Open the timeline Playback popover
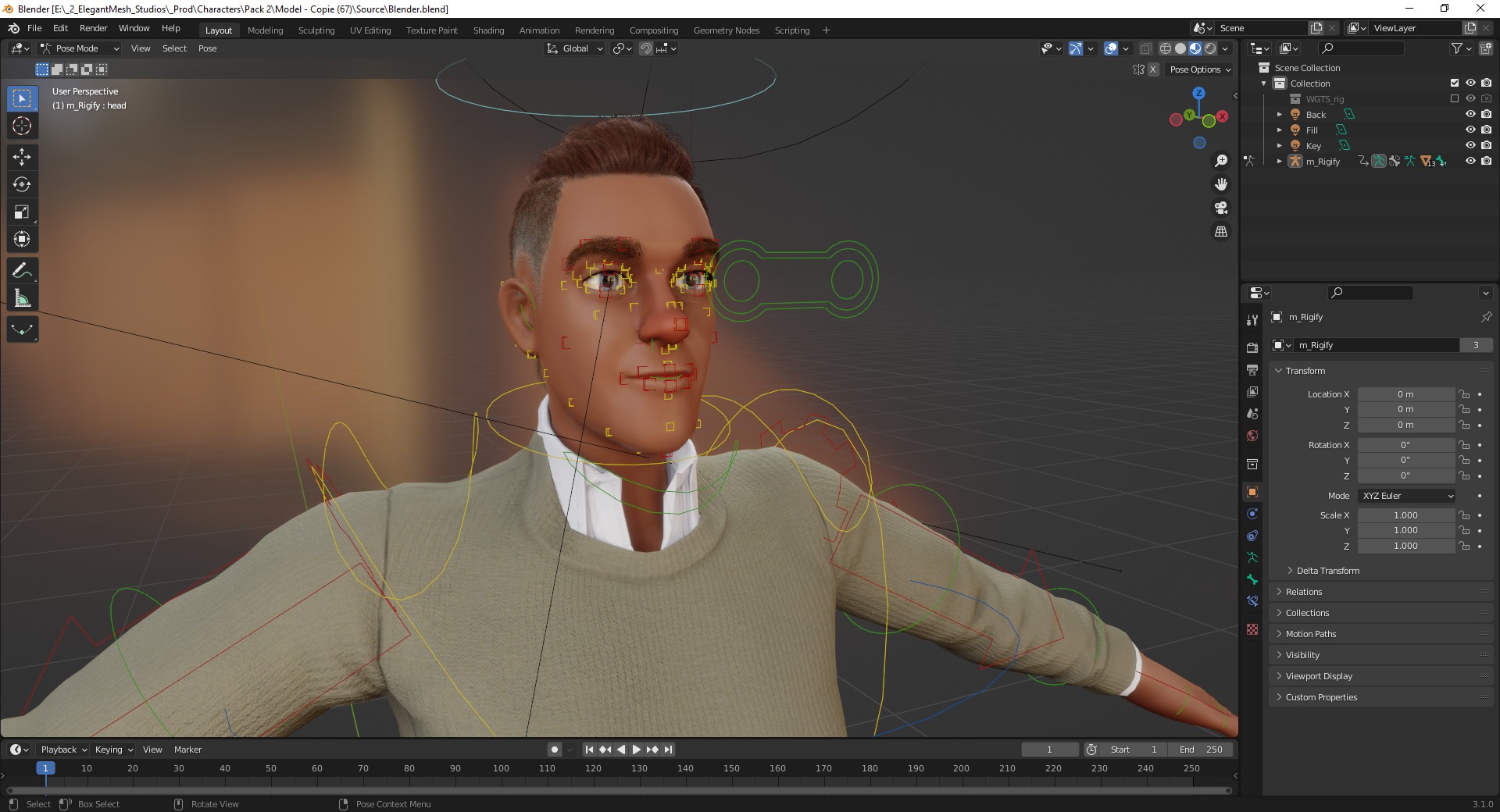This screenshot has height=812, width=1500. [x=63, y=750]
